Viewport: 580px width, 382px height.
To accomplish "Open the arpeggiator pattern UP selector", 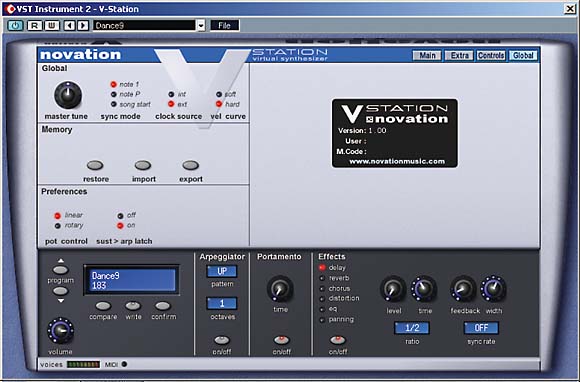I will (222, 271).
